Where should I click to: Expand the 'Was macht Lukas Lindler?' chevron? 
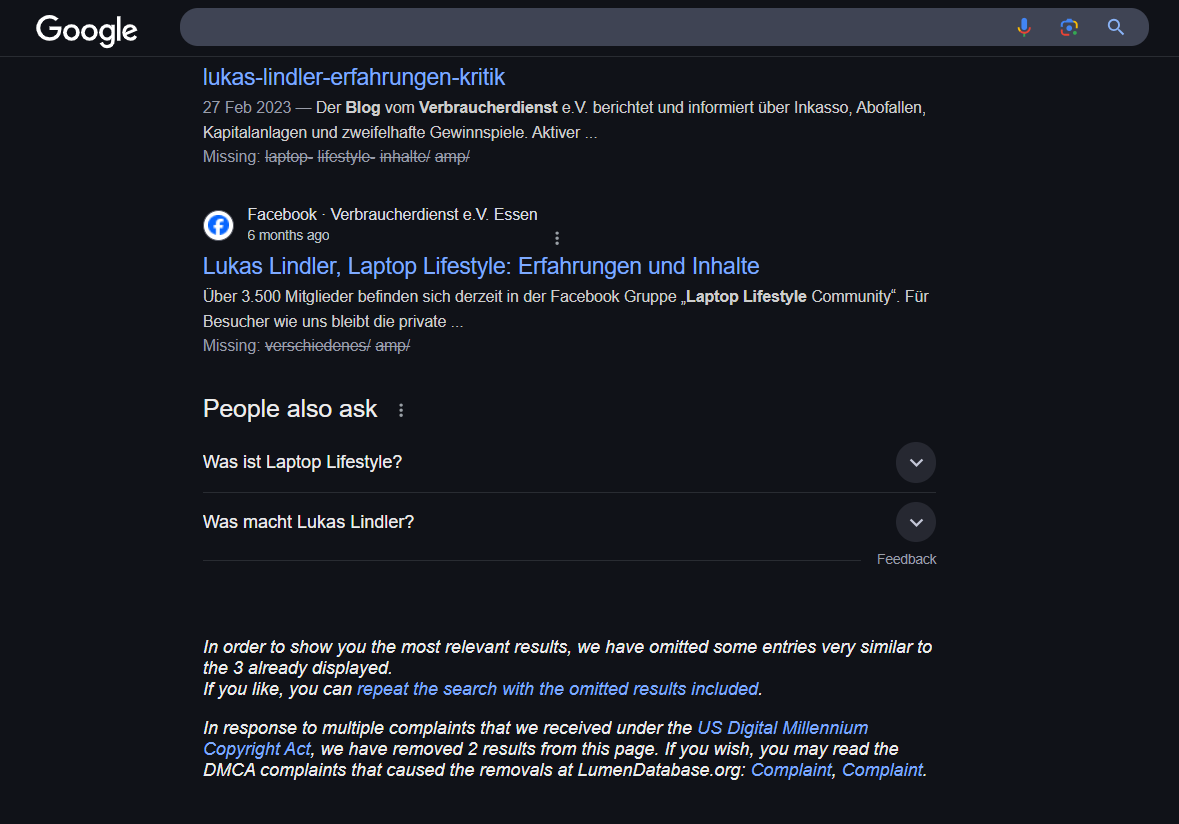click(916, 523)
